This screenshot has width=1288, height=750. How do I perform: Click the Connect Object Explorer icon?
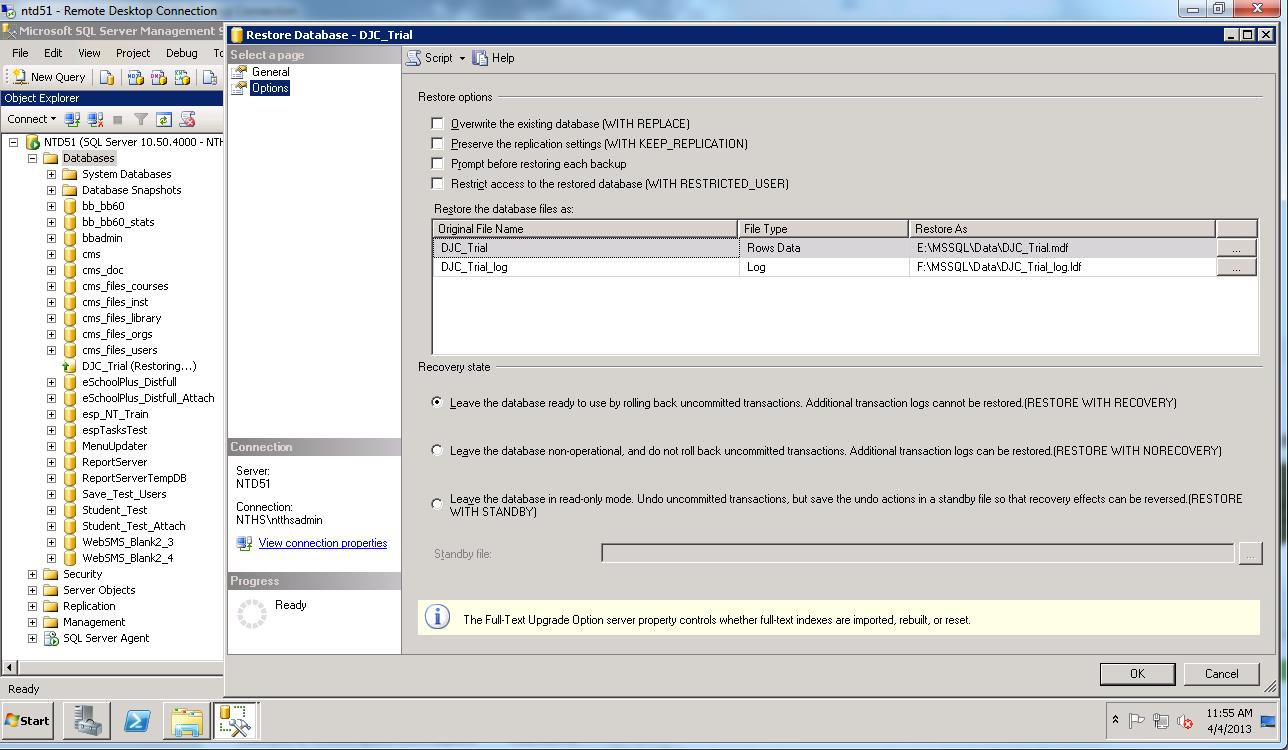point(72,119)
